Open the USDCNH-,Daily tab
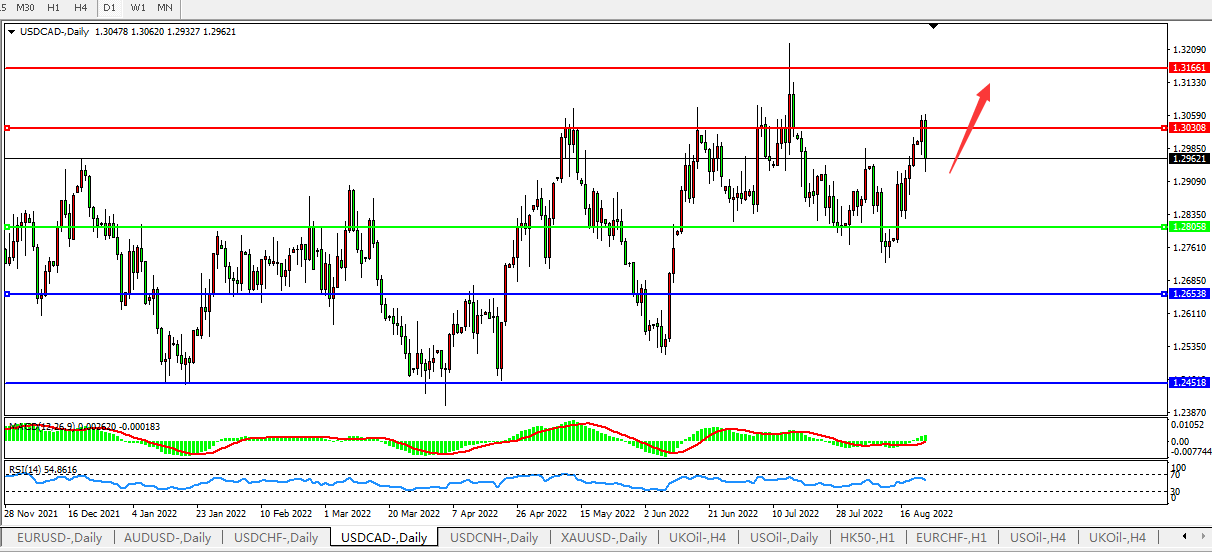This screenshot has height=552, width=1212. tap(494, 538)
